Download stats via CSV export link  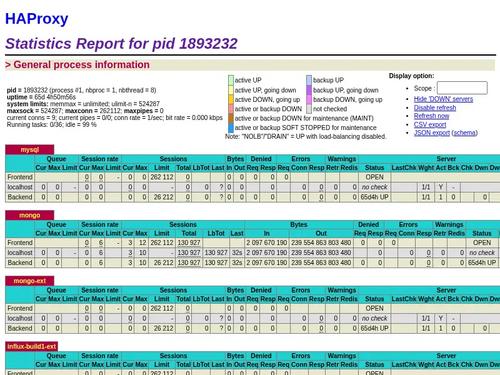tap(430, 124)
